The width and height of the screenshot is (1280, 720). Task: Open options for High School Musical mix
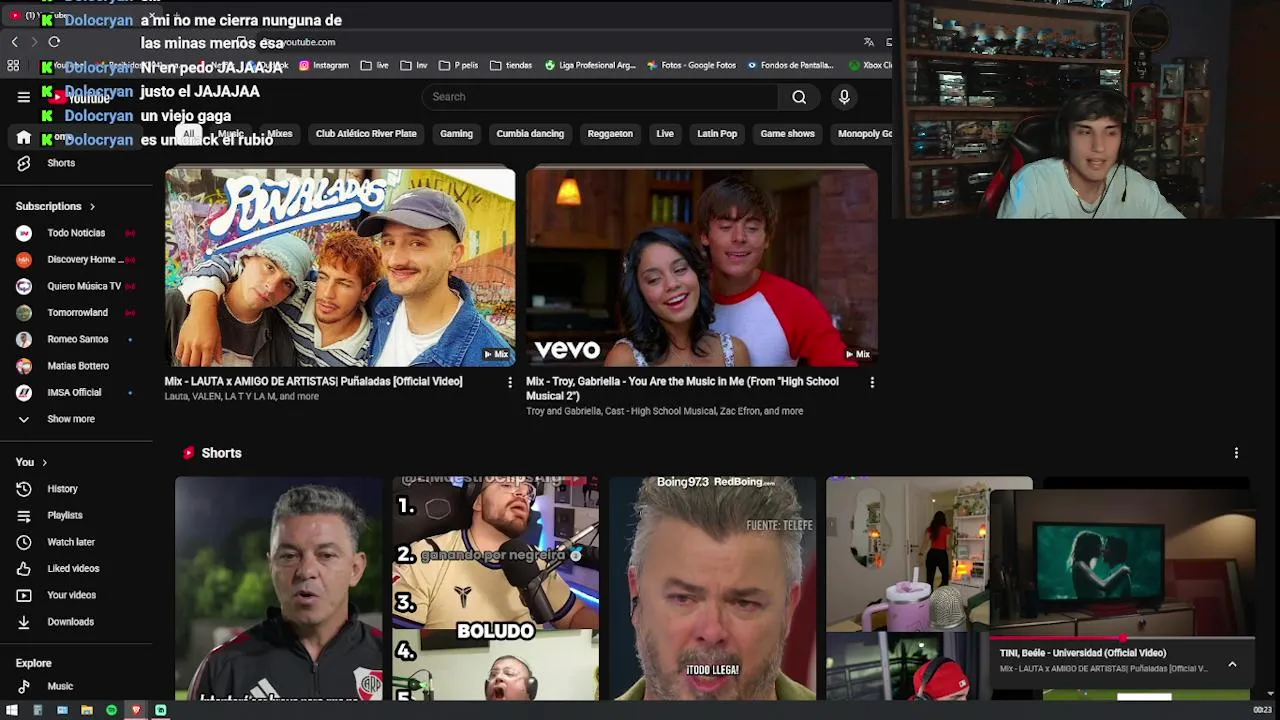(x=872, y=382)
